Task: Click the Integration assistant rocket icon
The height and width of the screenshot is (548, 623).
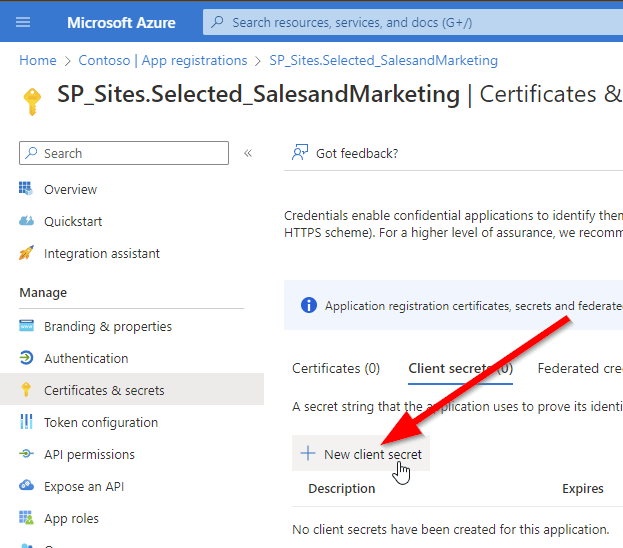Action: click(x=26, y=253)
